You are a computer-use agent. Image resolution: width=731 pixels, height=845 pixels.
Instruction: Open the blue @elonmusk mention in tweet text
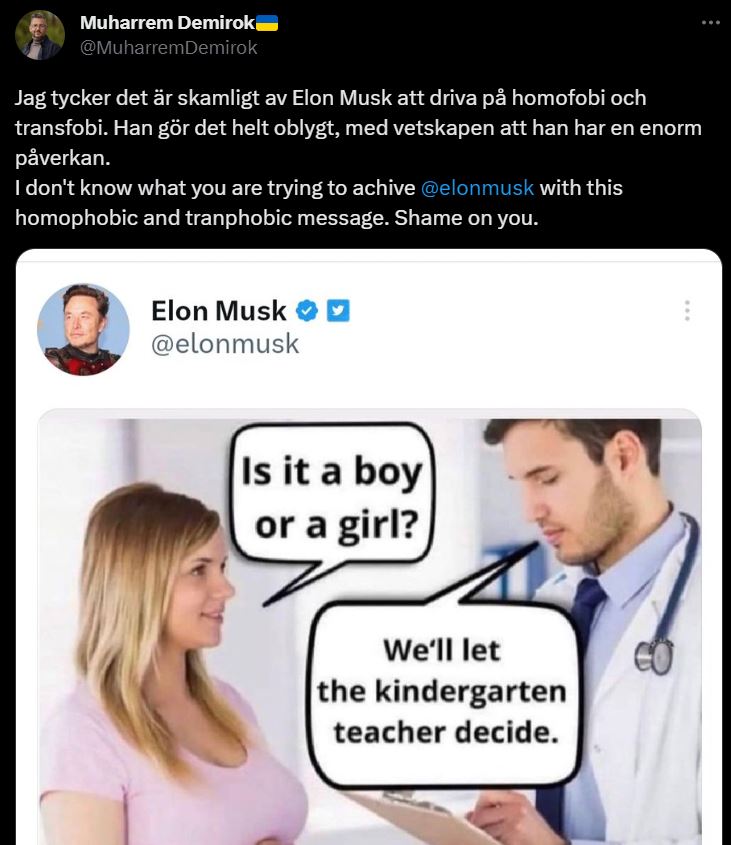477,187
